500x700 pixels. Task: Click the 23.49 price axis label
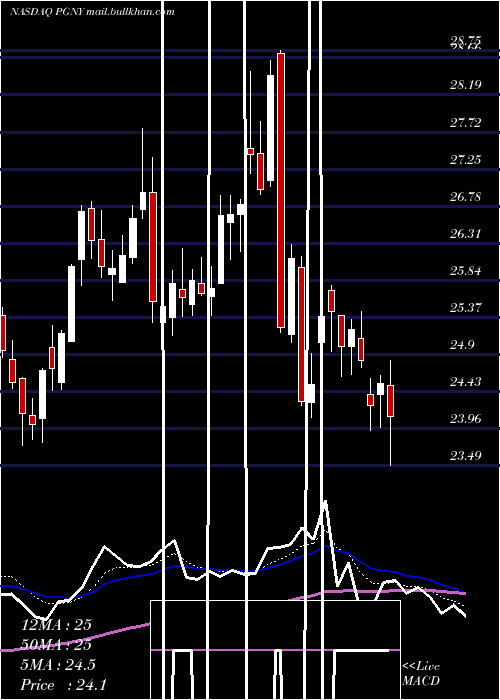466,456
